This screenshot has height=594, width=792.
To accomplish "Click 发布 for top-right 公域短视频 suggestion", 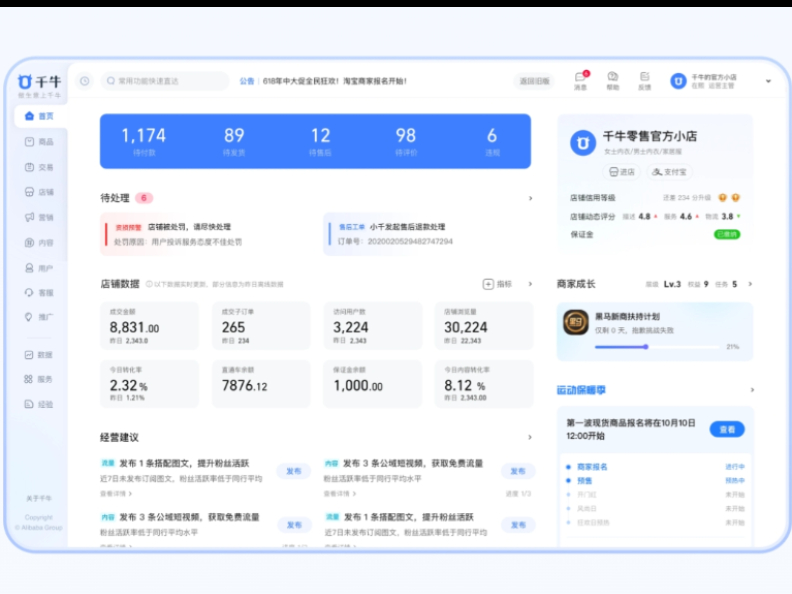I will click(x=518, y=471).
